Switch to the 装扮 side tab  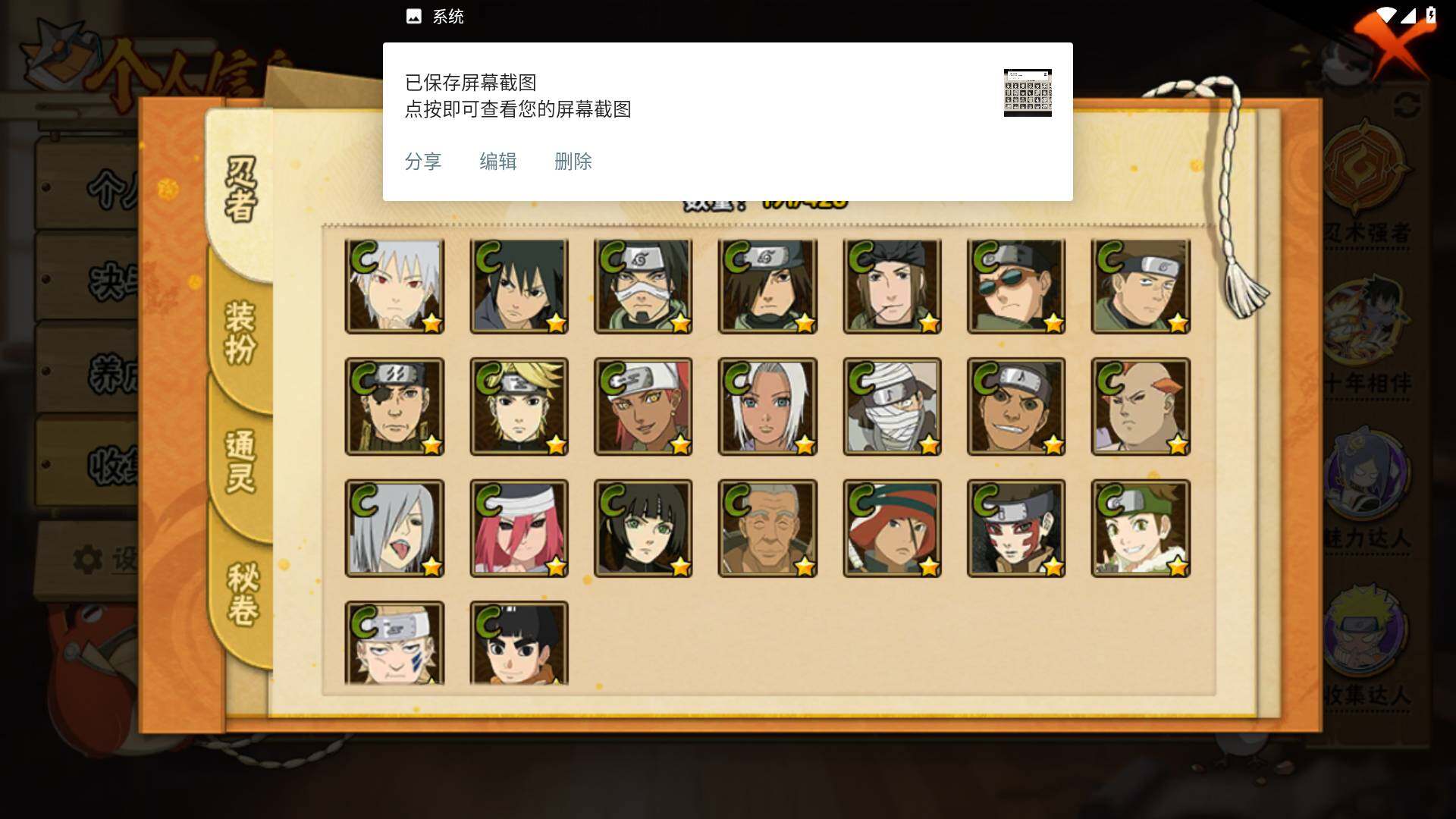tap(241, 334)
